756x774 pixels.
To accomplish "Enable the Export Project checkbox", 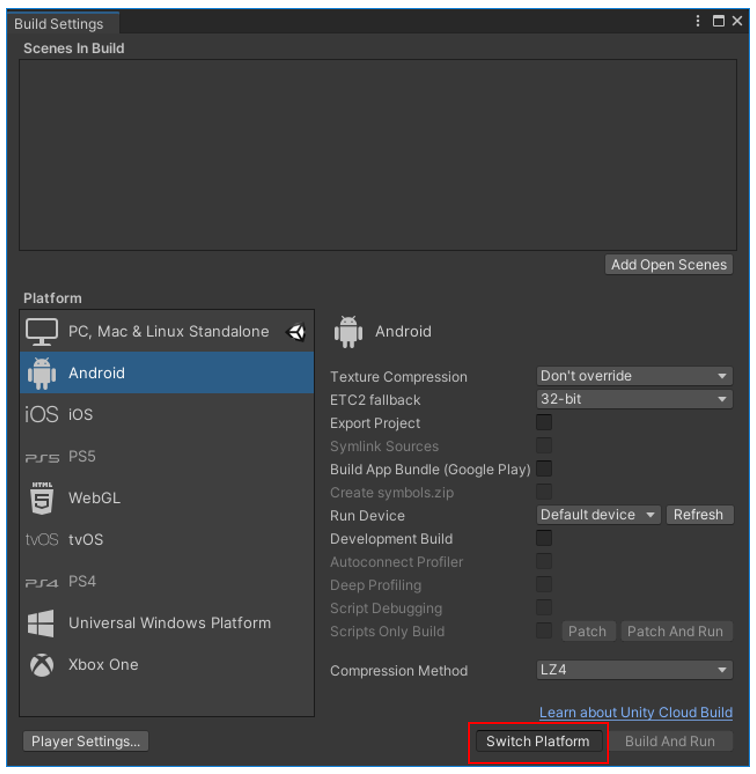I will pos(544,423).
